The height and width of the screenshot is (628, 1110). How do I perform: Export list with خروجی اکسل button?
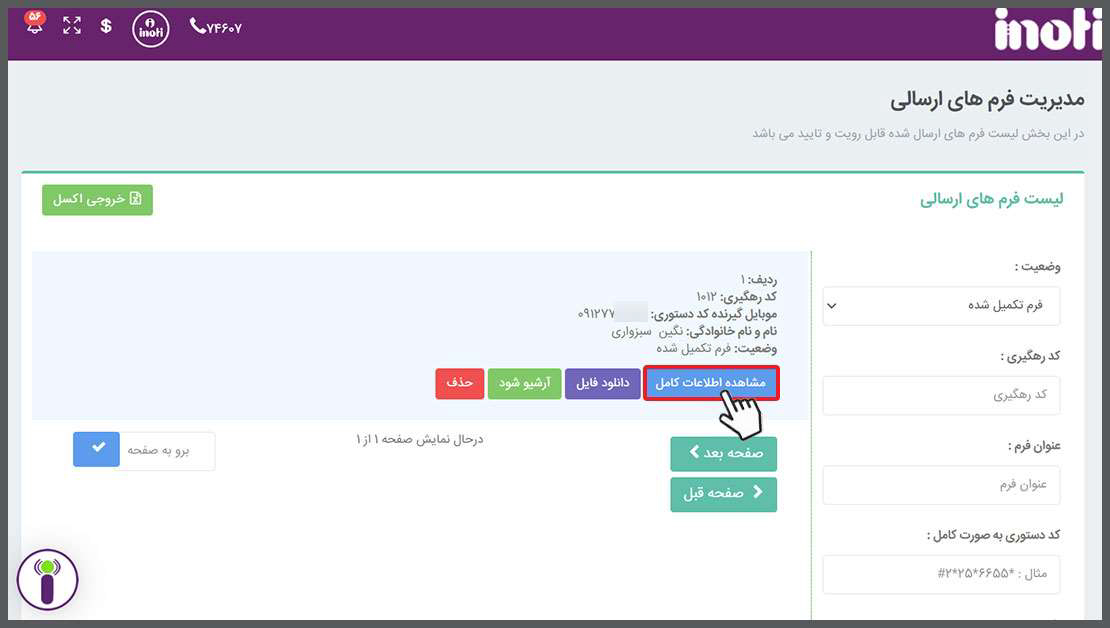click(x=97, y=200)
